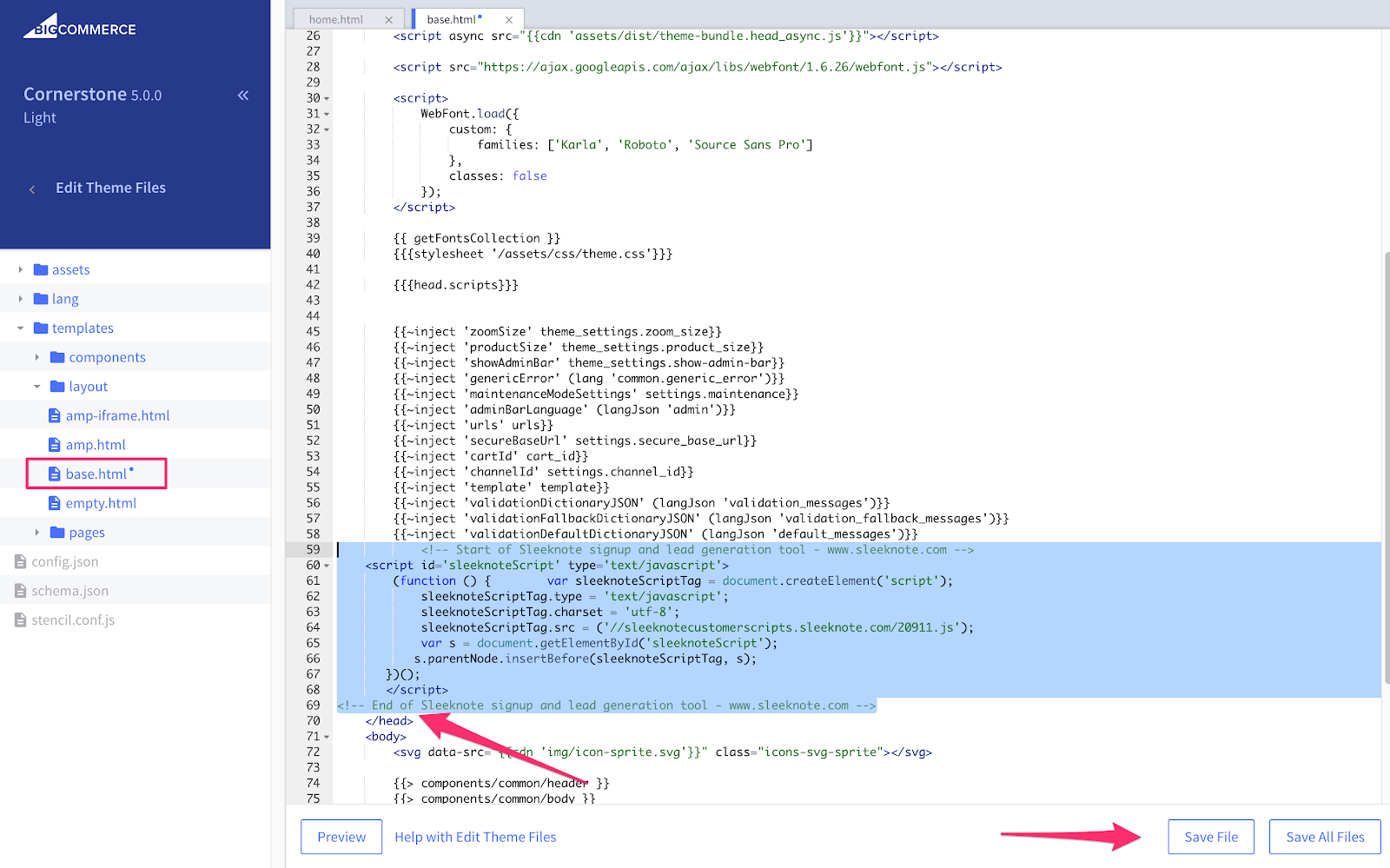Click the schema.json file icon
Image resolution: width=1390 pixels, height=868 pixels.
pos(21,591)
